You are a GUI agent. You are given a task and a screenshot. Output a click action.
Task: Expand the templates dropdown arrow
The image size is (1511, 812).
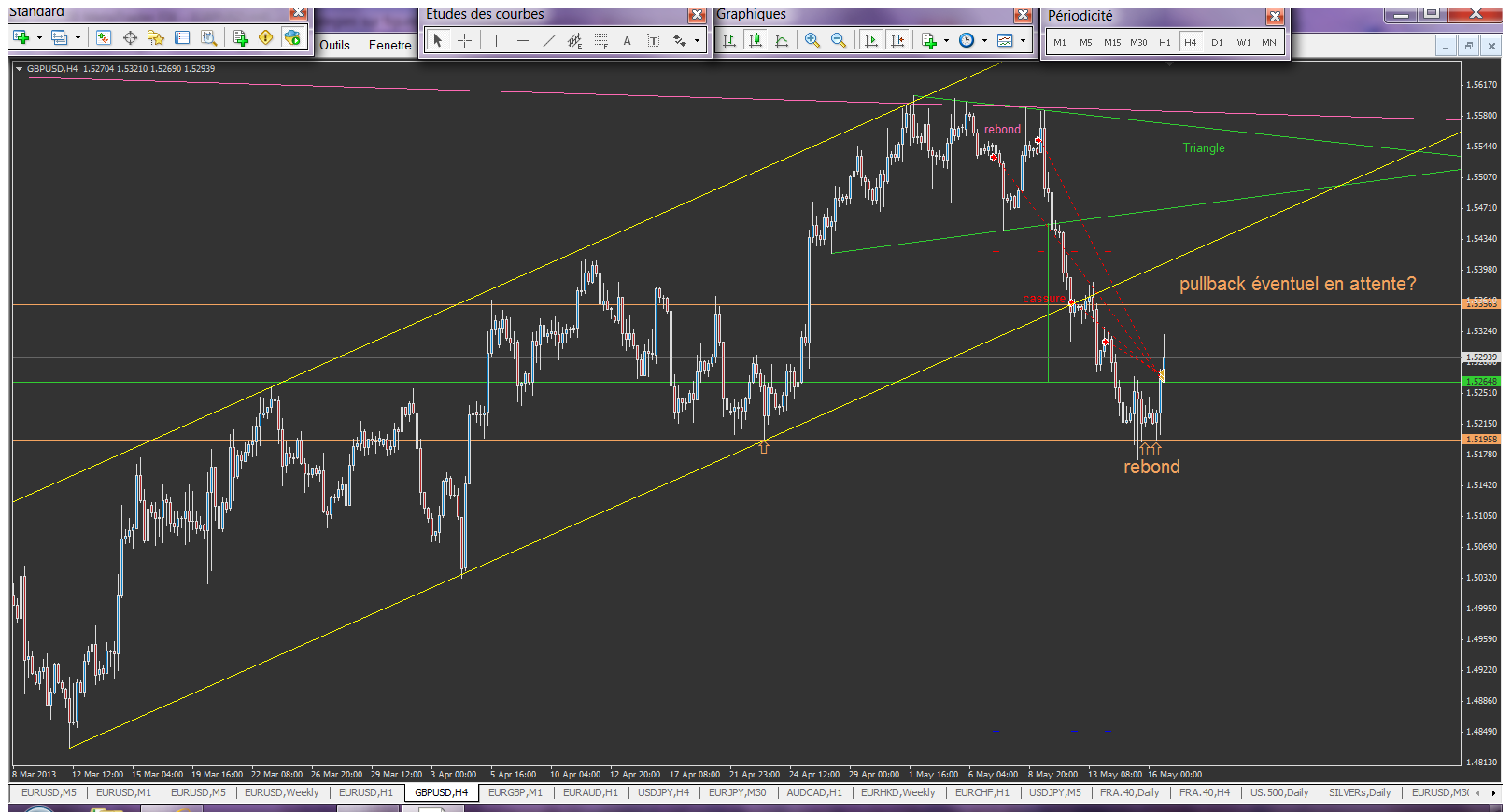[1024, 40]
